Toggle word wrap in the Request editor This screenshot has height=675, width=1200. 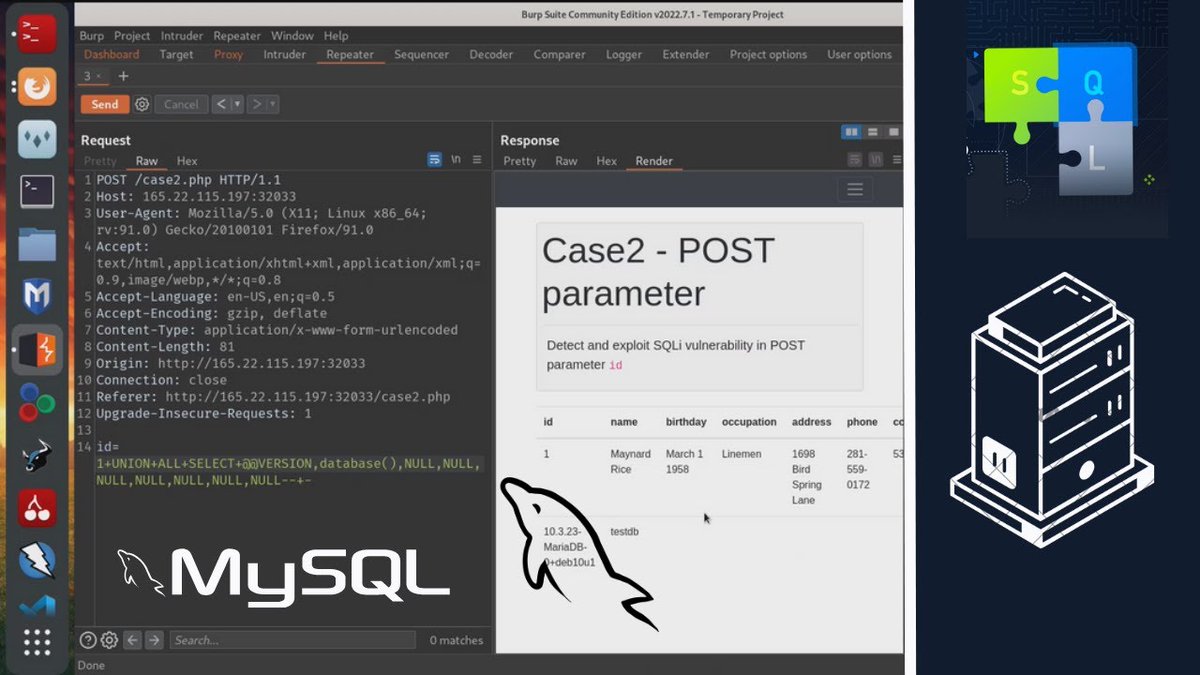tap(434, 158)
